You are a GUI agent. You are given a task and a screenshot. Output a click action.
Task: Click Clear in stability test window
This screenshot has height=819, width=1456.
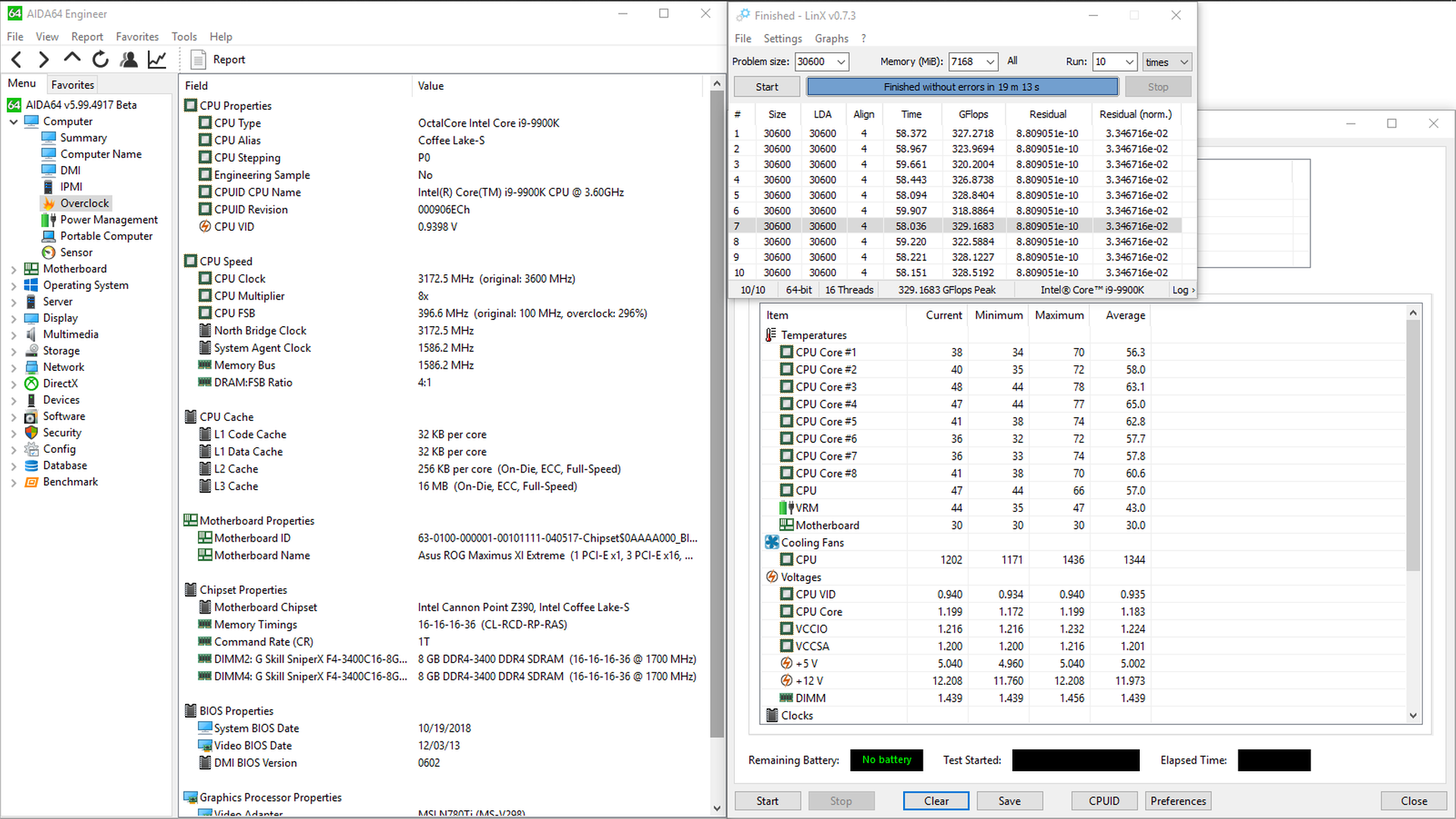click(936, 801)
